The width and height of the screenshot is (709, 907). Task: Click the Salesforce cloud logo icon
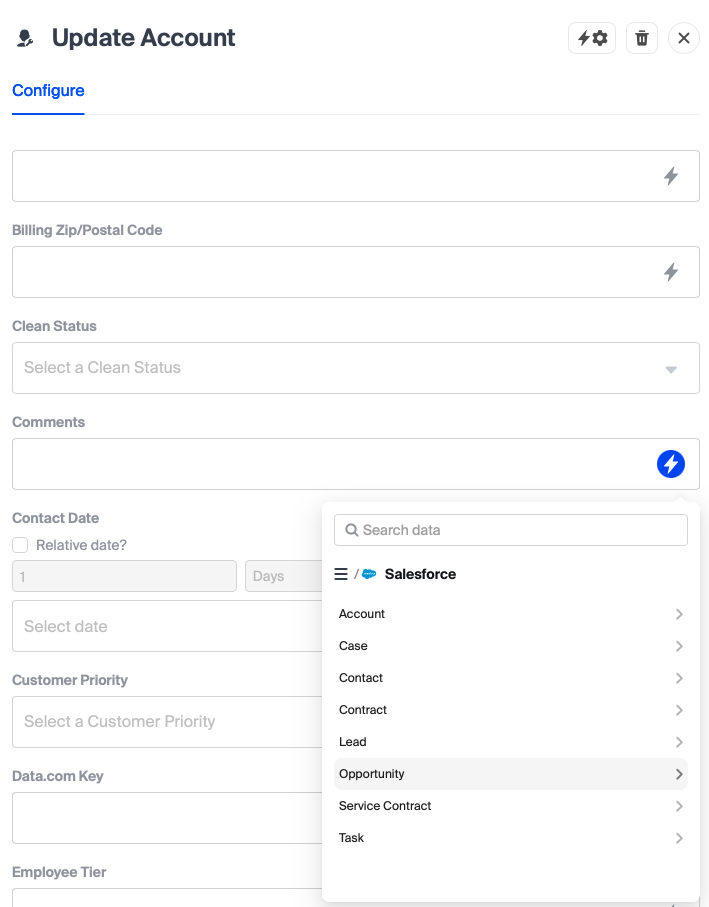(x=369, y=574)
